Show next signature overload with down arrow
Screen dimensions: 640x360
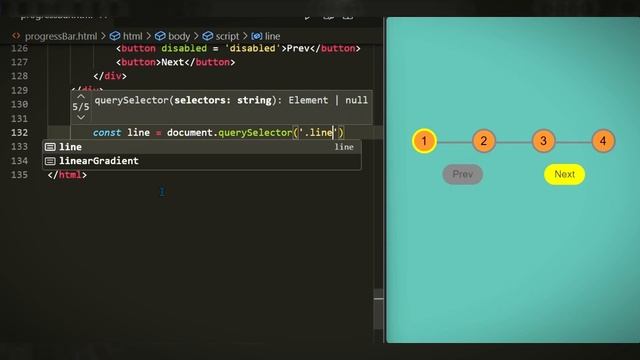click(81, 117)
